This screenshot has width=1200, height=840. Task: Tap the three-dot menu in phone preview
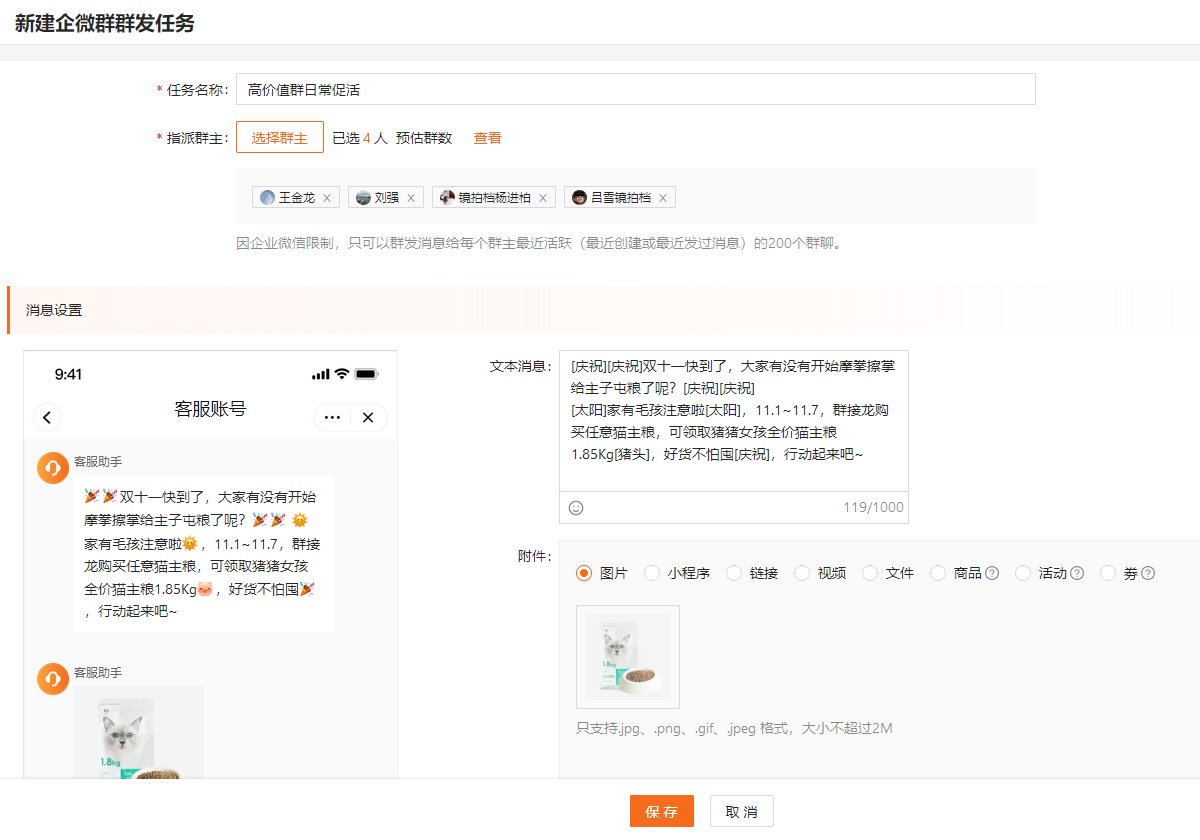click(332, 418)
